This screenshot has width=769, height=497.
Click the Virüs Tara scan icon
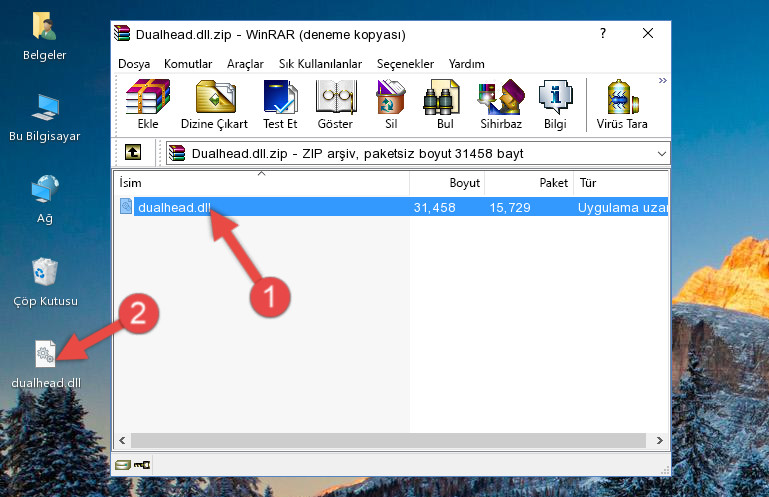click(622, 104)
